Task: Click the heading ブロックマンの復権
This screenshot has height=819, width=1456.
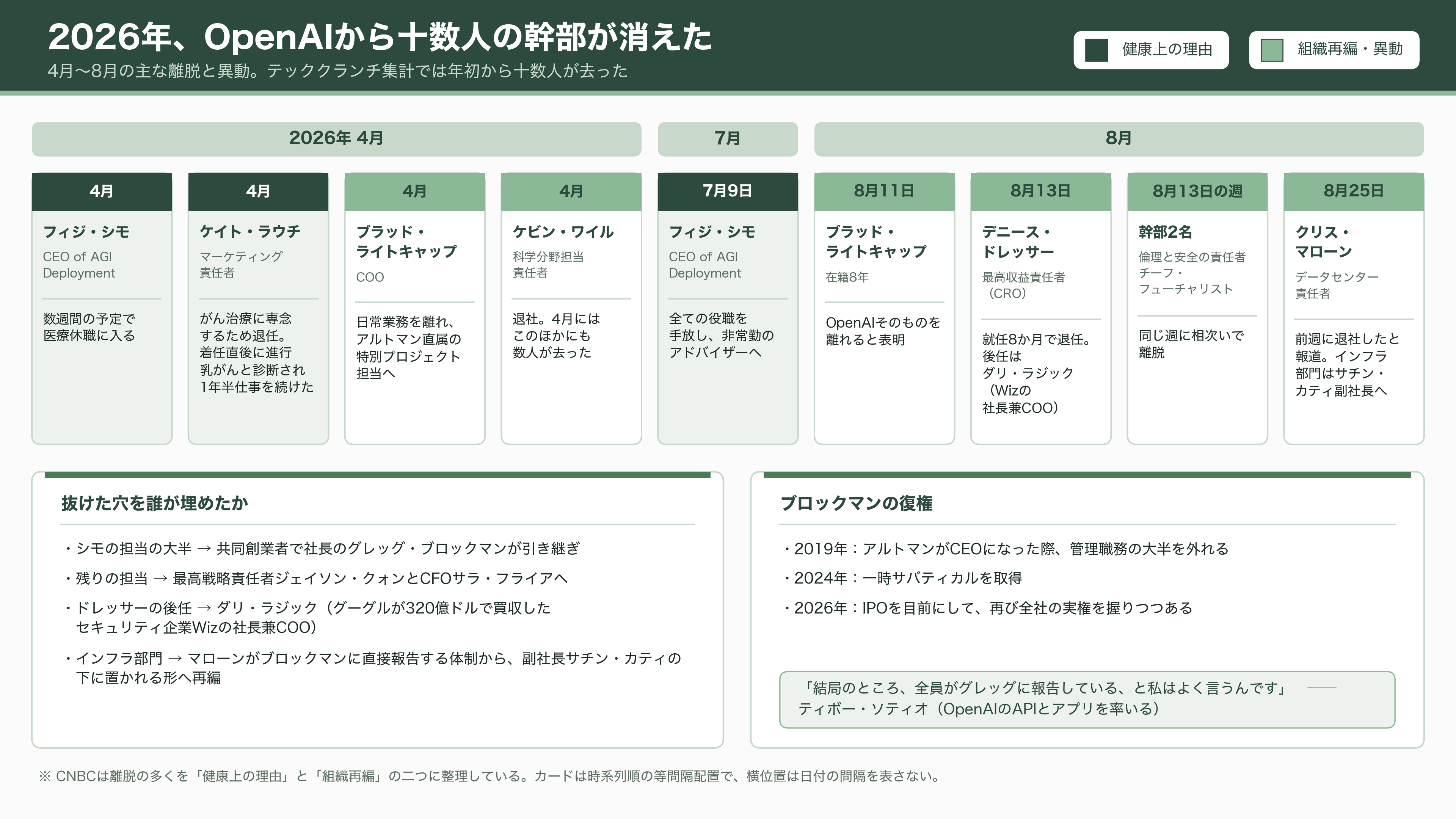Action: (x=856, y=503)
